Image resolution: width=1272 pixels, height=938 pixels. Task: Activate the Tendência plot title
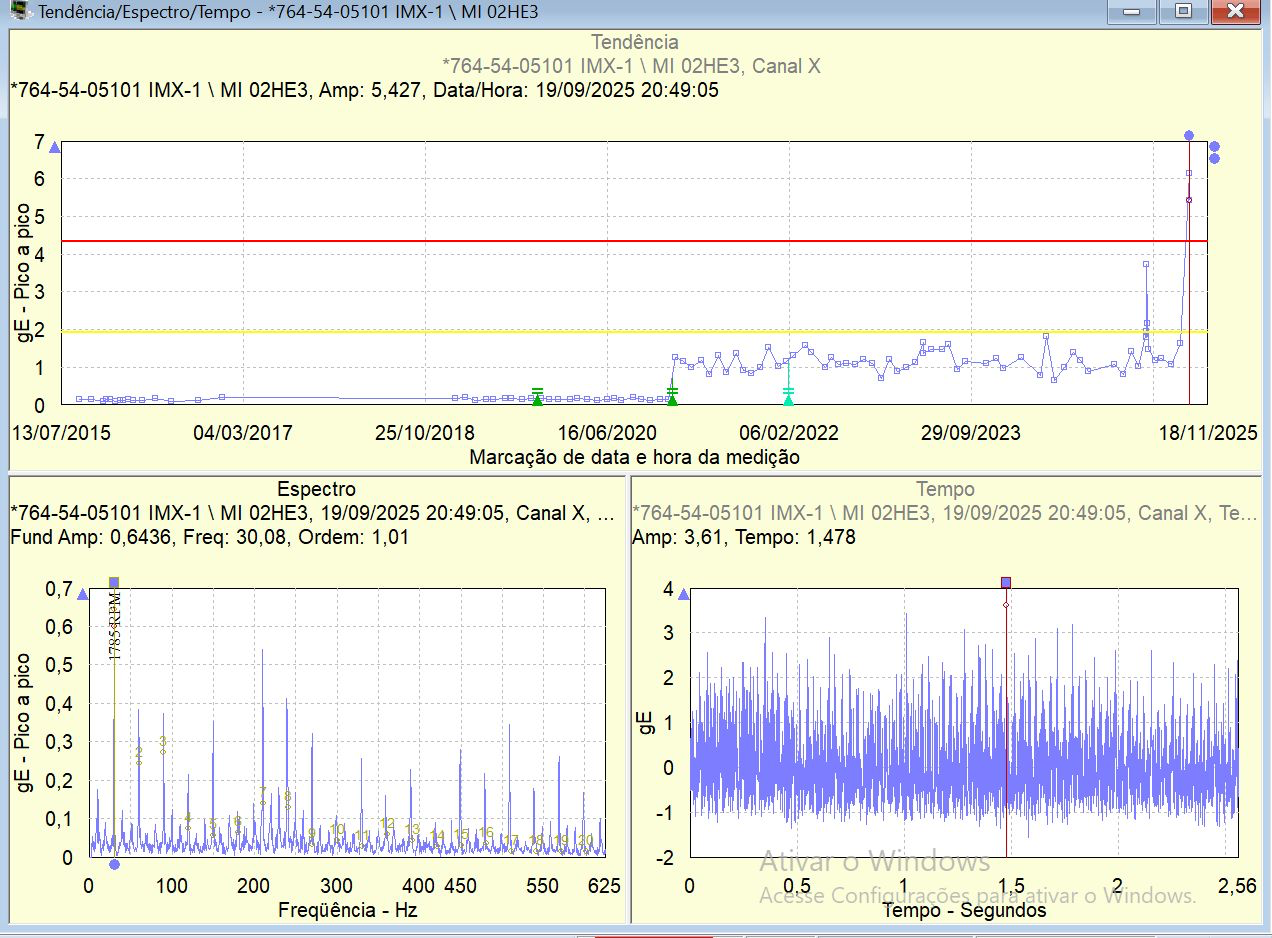tap(635, 42)
